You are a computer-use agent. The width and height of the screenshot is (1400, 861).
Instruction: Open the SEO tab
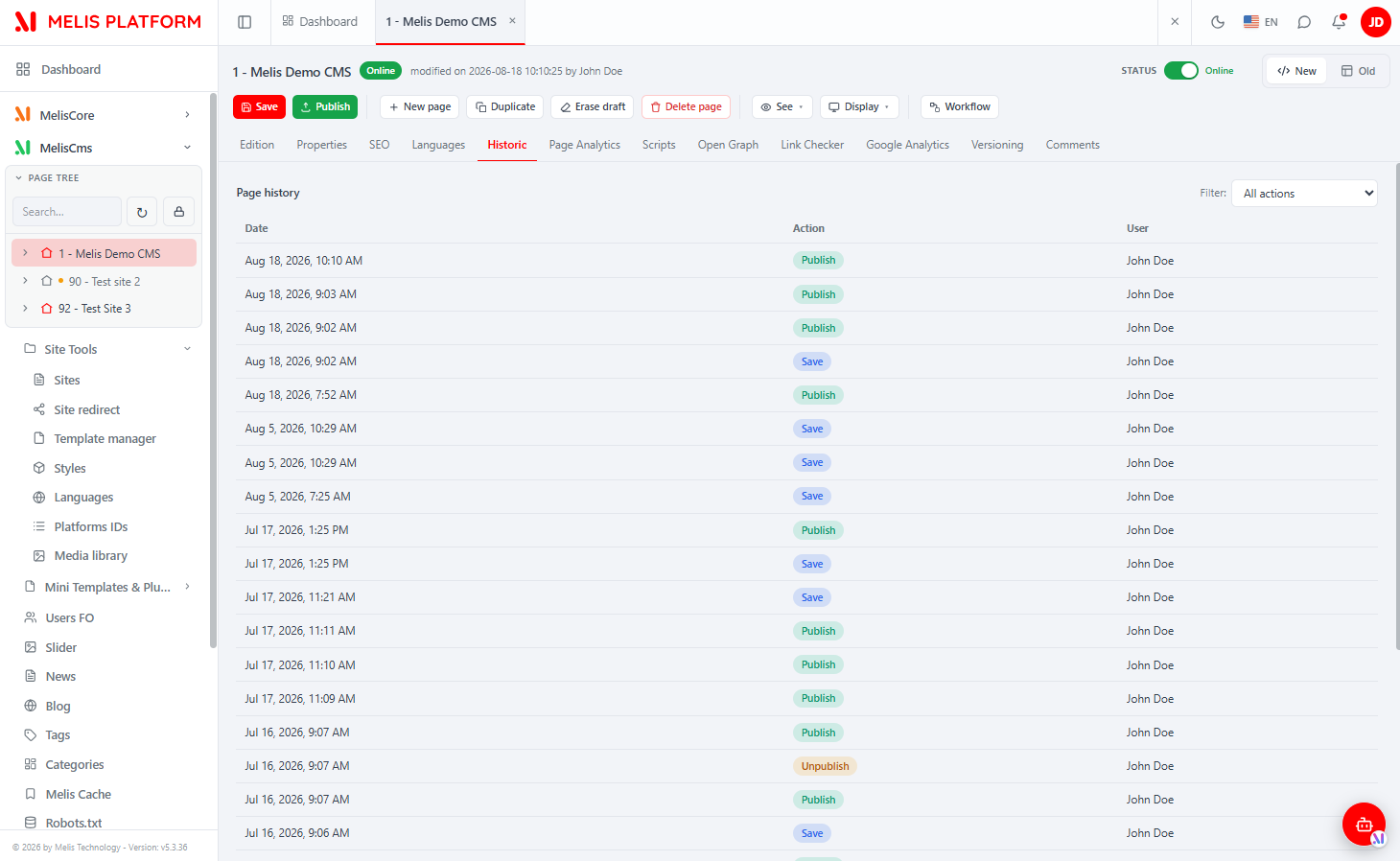380,145
